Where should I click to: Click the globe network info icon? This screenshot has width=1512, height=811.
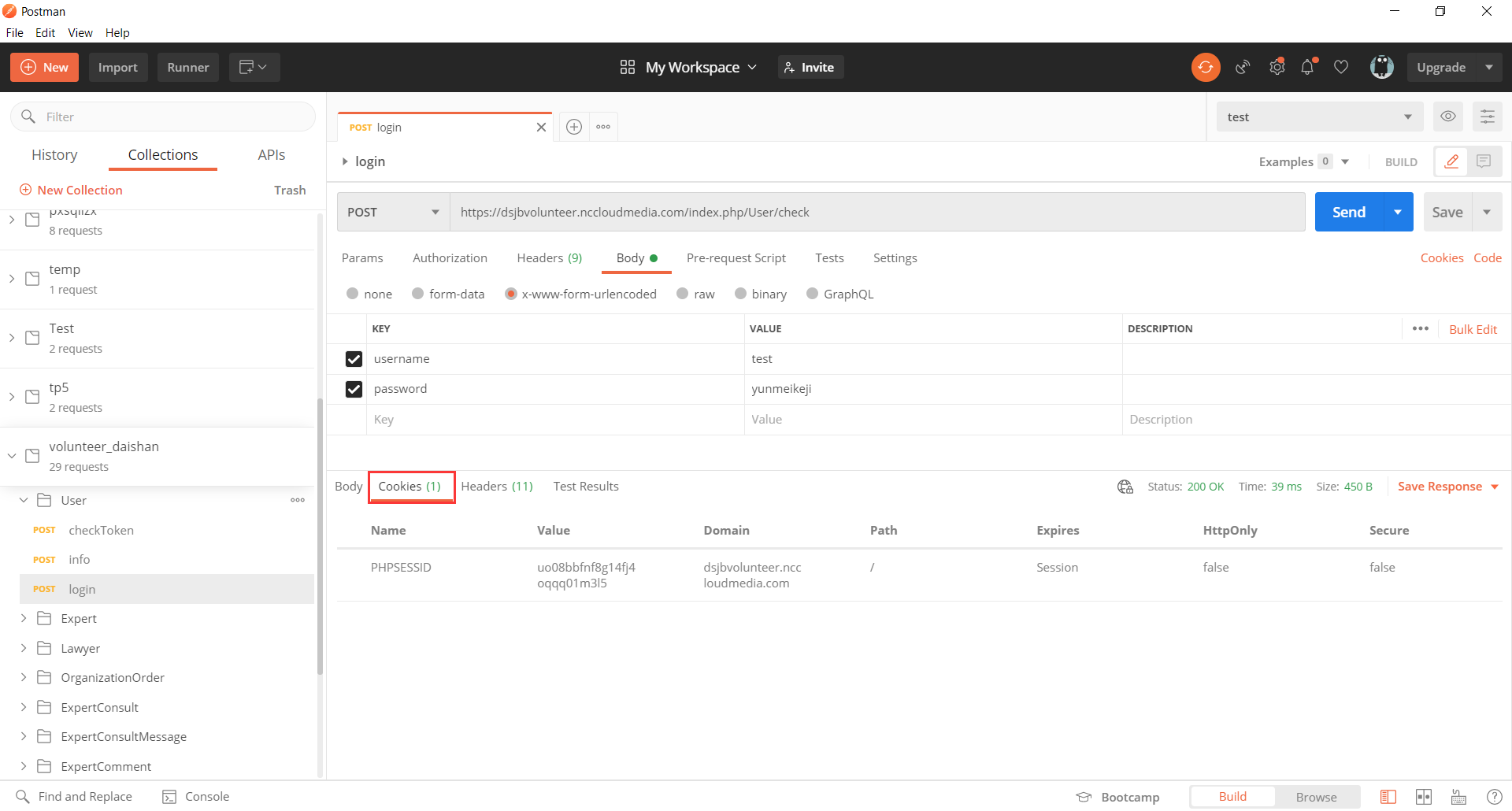1125,487
